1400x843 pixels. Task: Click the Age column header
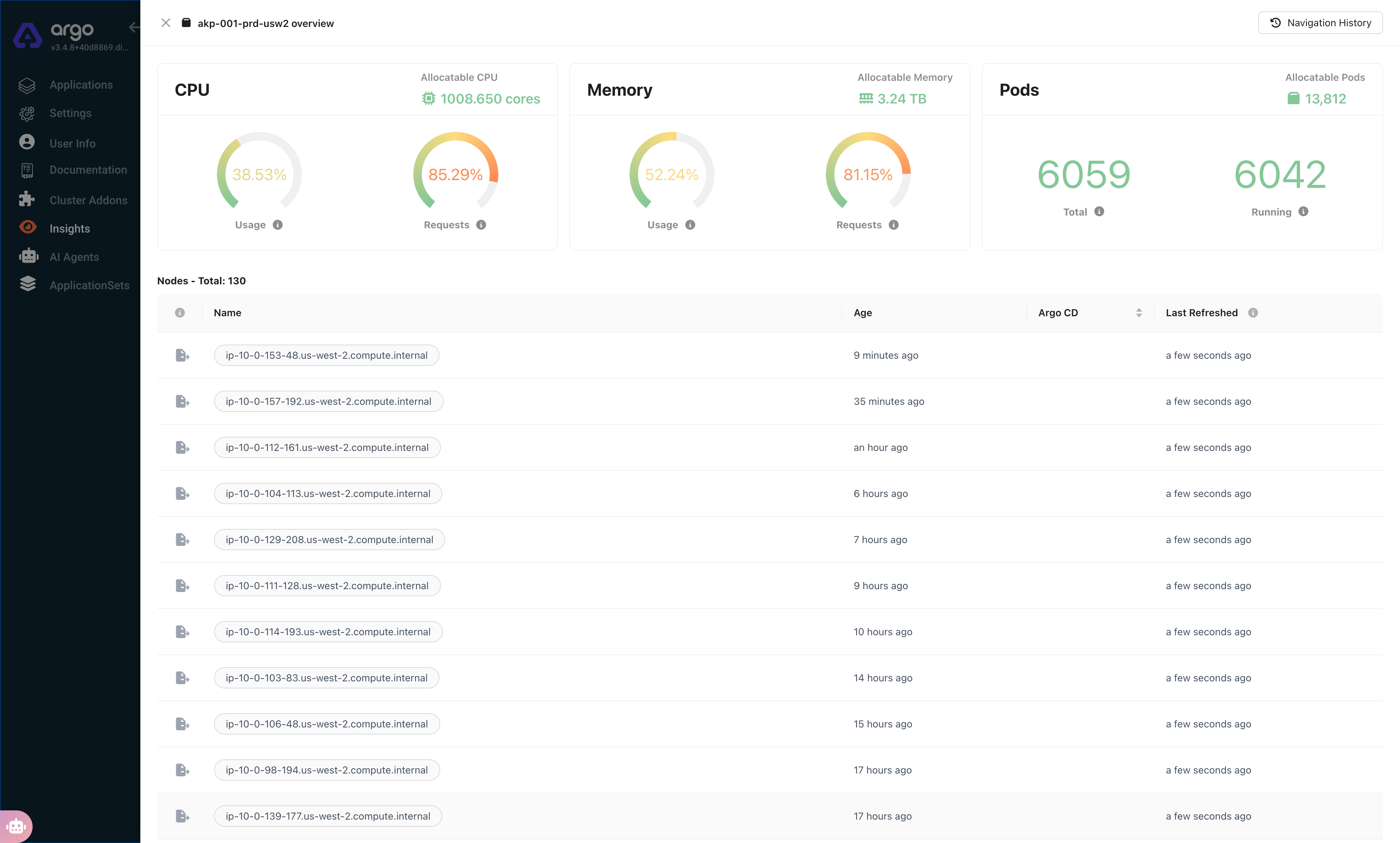(x=862, y=313)
